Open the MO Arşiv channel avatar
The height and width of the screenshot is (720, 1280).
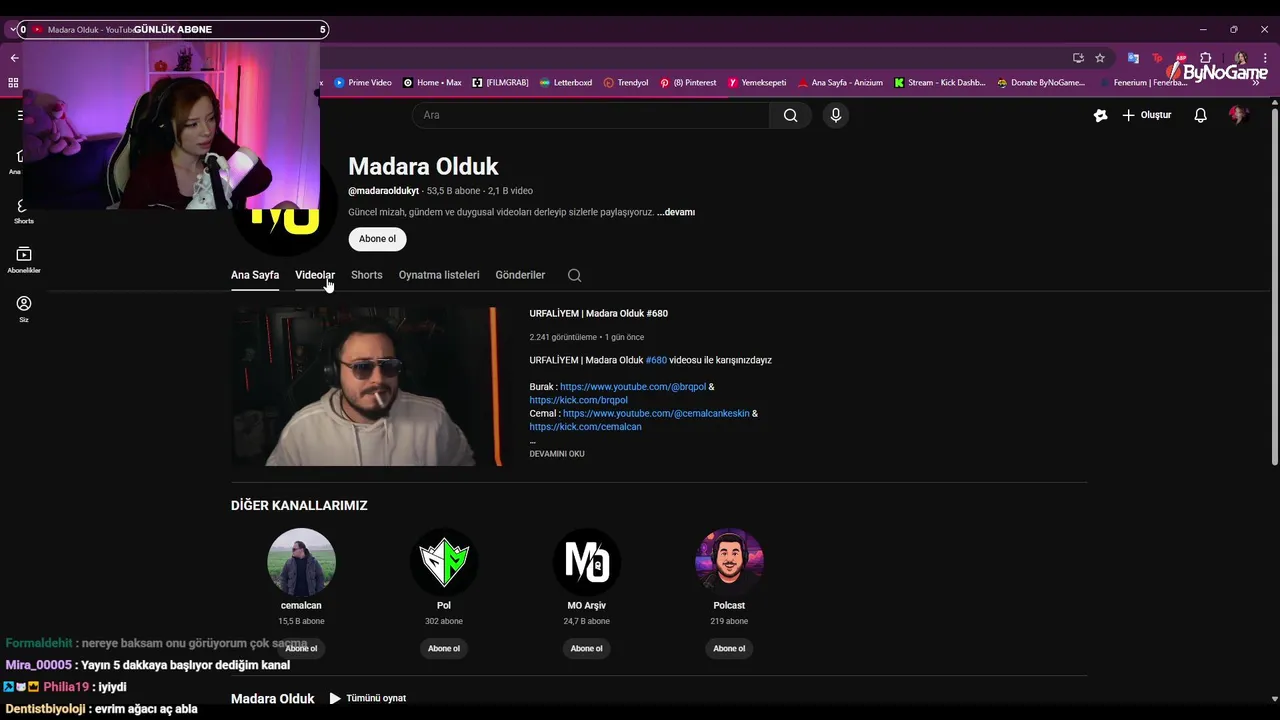[x=587, y=562]
